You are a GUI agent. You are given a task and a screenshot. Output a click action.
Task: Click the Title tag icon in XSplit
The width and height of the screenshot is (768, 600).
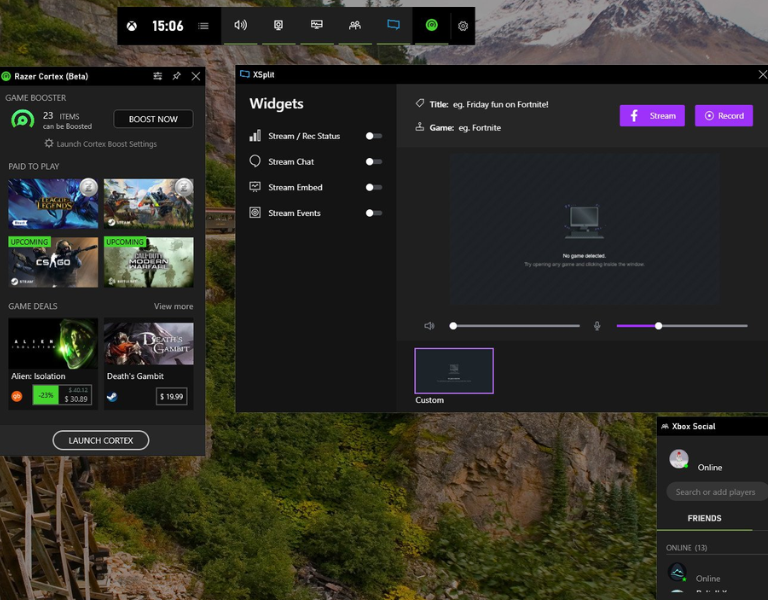pyautogui.click(x=419, y=103)
